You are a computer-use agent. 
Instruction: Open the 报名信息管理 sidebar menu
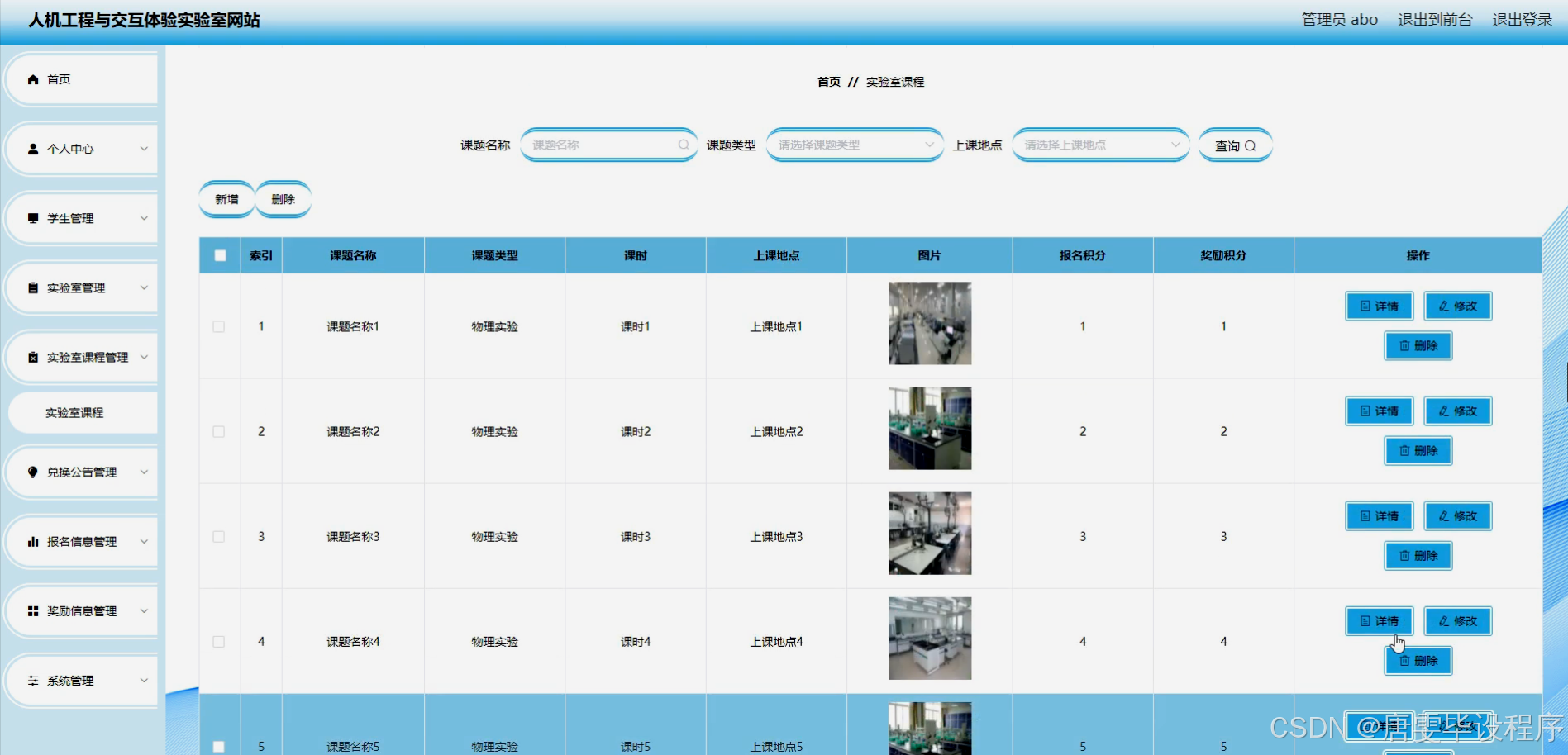[x=82, y=541]
